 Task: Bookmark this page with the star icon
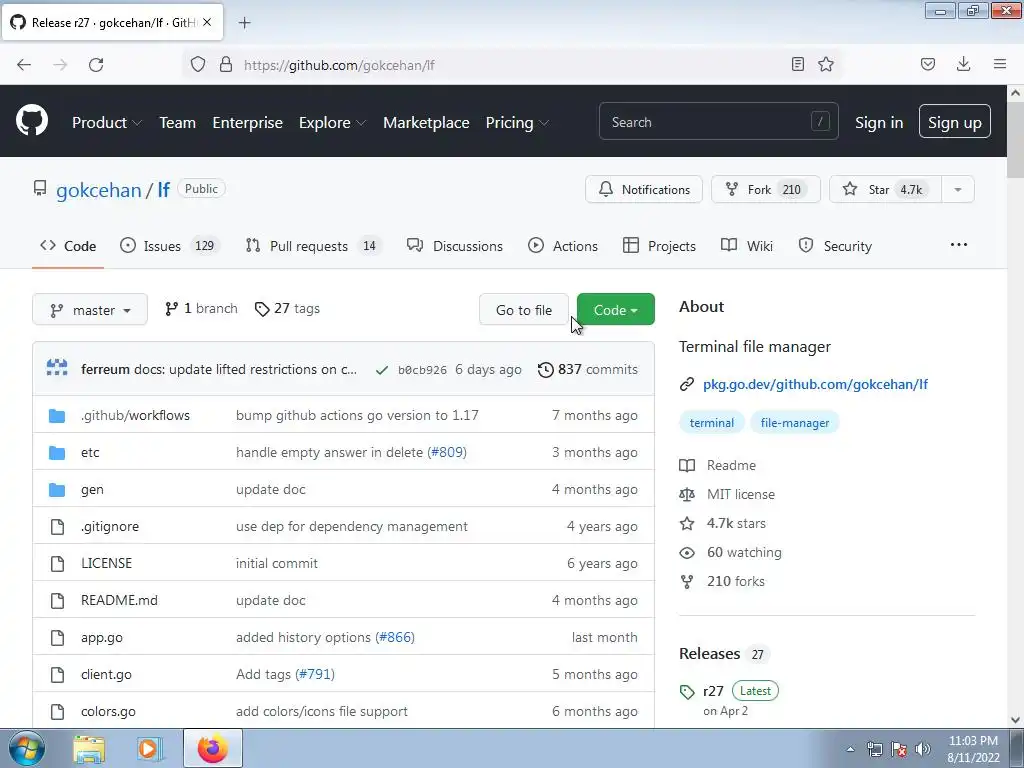pyautogui.click(x=826, y=64)
